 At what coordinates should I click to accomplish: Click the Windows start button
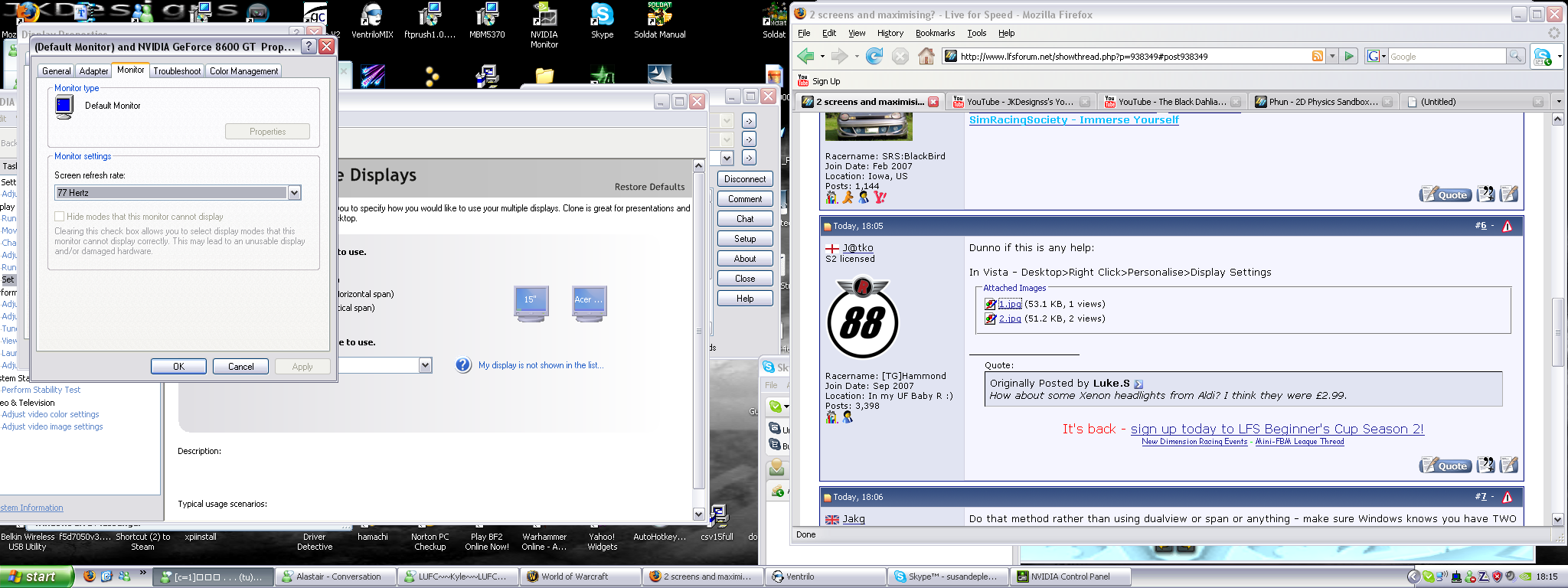37,577
